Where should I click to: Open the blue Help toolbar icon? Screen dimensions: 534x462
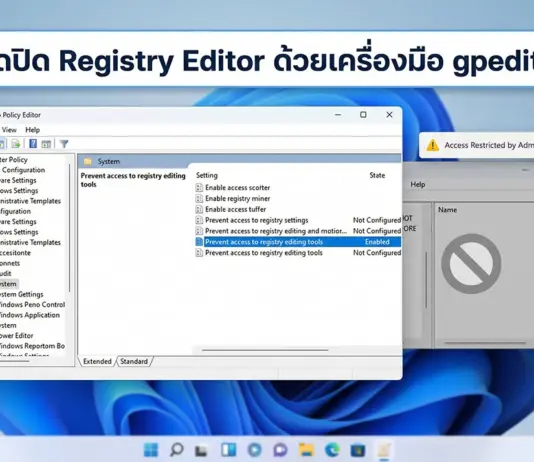33,144
